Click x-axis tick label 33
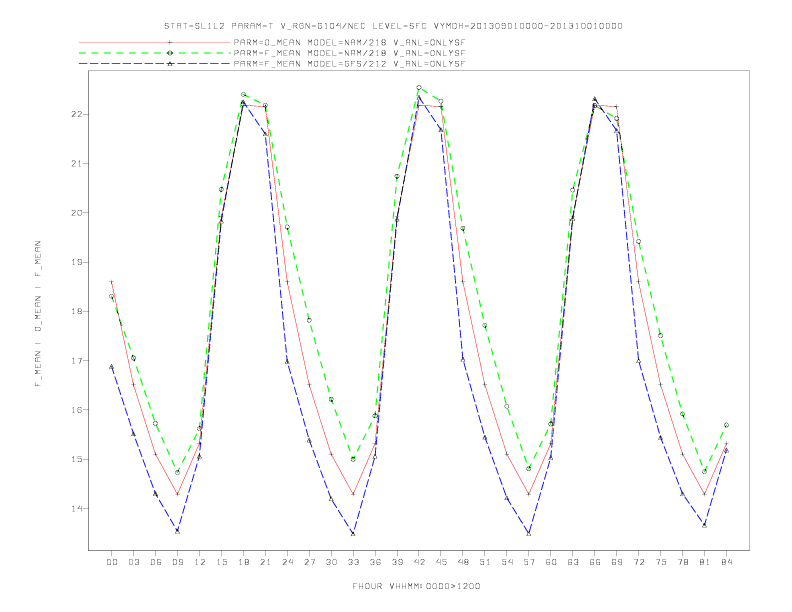This screenshot has height=612, width=792. click(353, 562)
